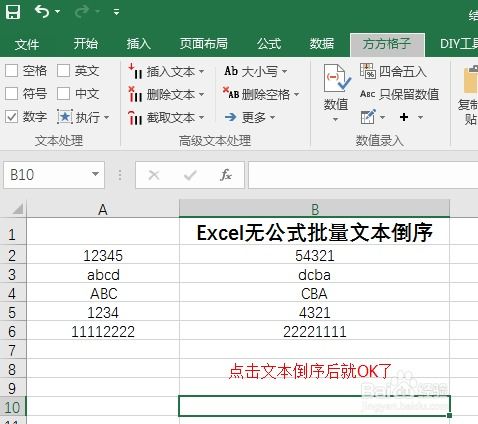Click the formula bar confirm checkmark icon
This screenshot has height=424, width=478.
click(190, 175)
